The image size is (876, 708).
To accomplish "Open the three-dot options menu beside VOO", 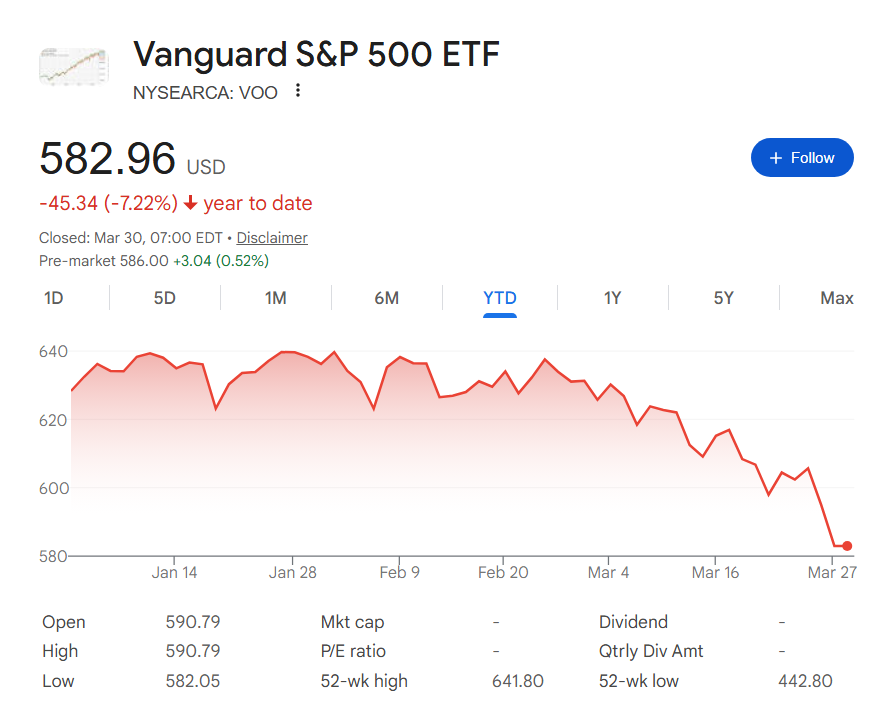I will click(x=297, y=90).
